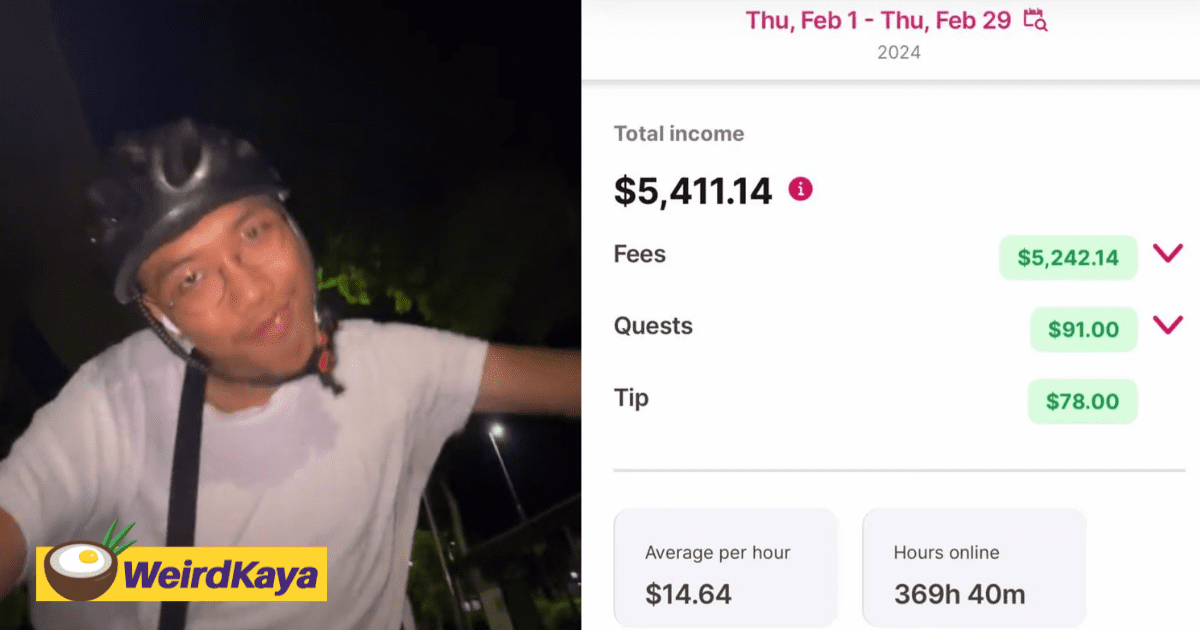Viewport: 1200px width, 630px height.
Task: Select the Quests row label
Action: coord(653,326)
